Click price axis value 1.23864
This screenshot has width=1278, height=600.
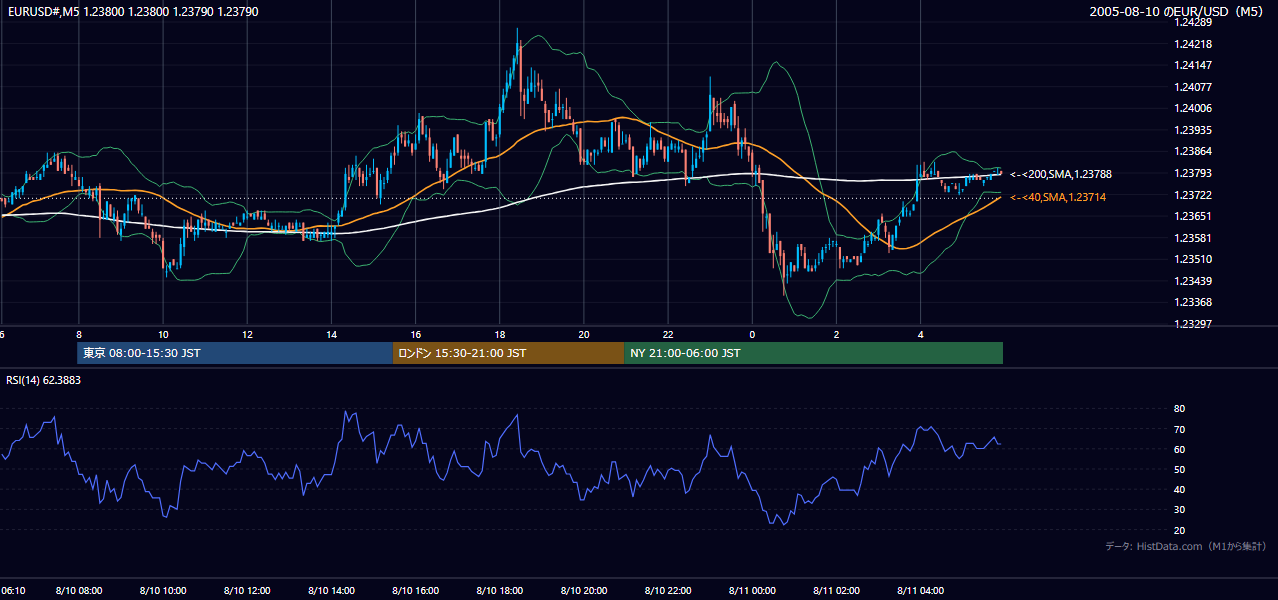tap(1194, 152)
